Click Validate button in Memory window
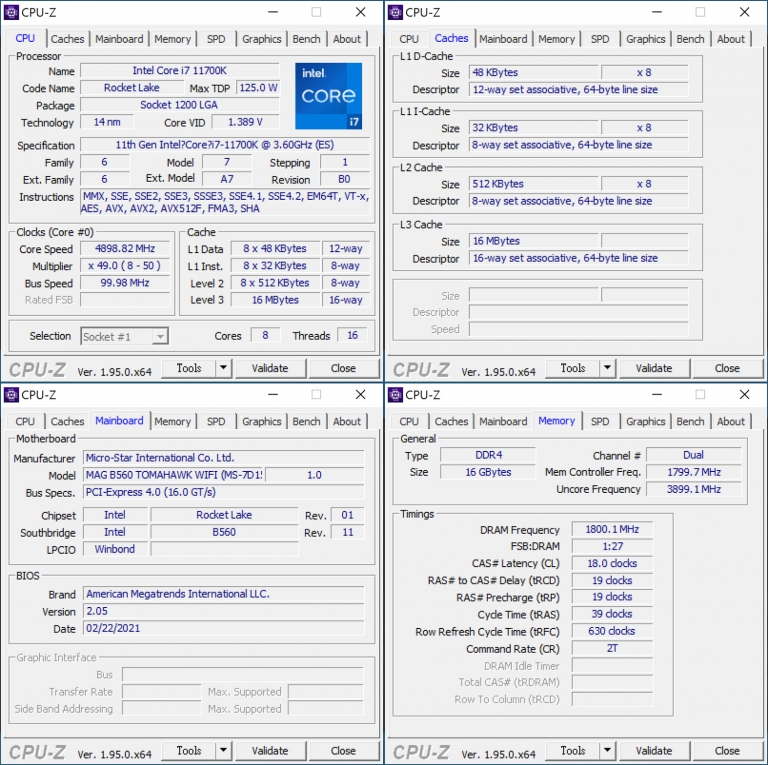768x765 pixels. pos(654,751)
